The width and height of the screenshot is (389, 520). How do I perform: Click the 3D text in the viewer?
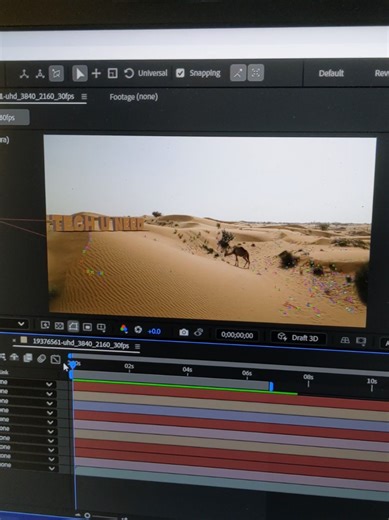[x=97, y=223]
